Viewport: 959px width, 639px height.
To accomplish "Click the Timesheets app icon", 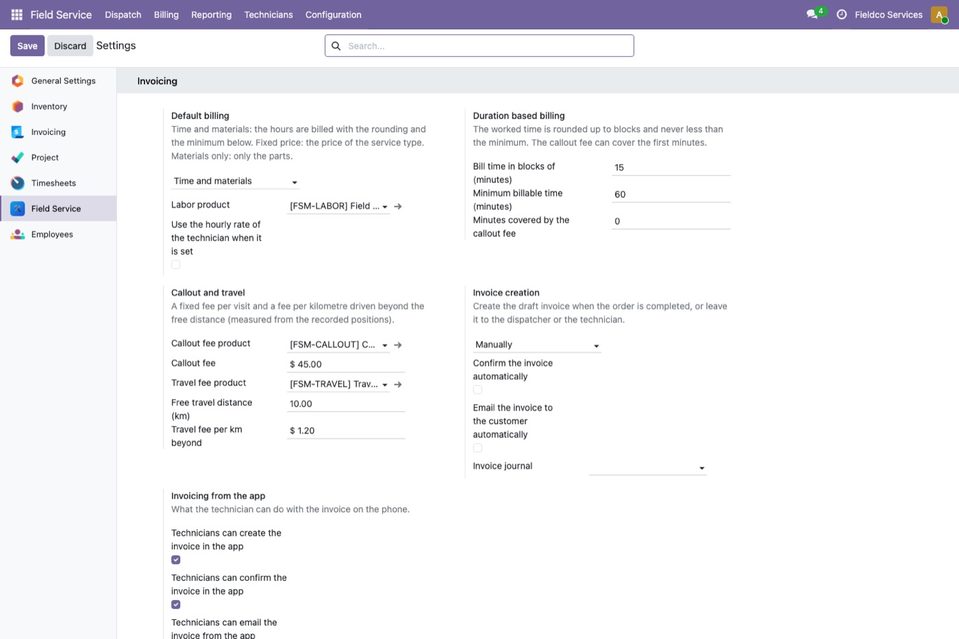I will [18, 183].
